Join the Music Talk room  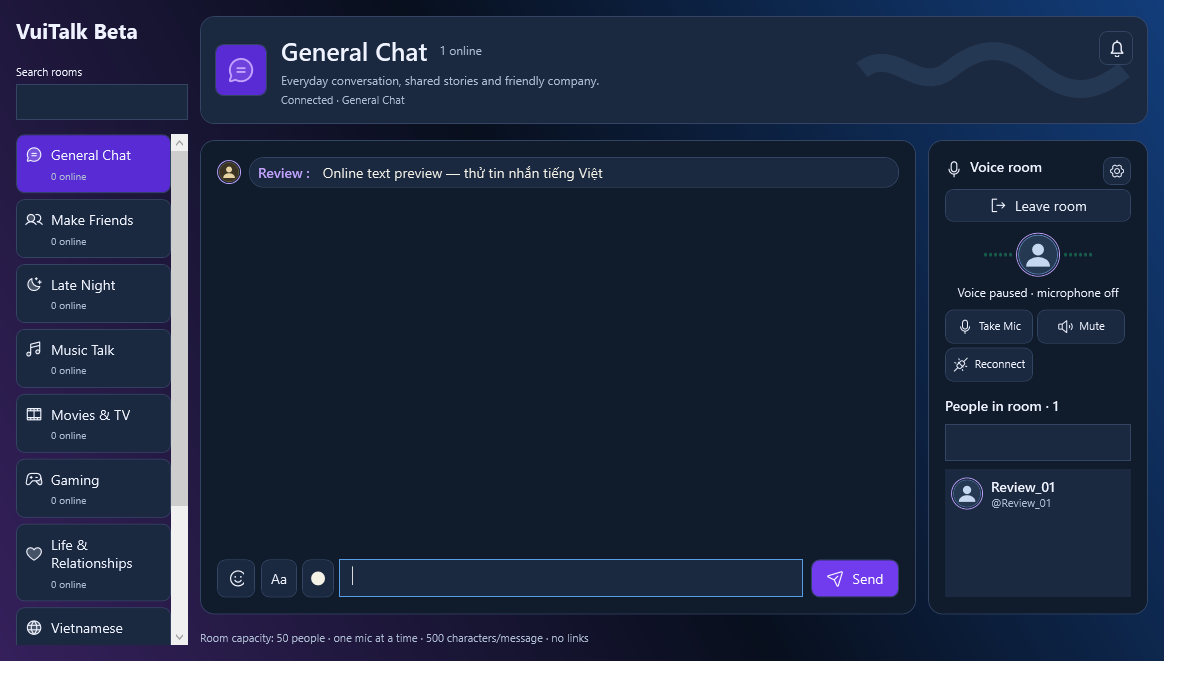click(x=93, y=359)
